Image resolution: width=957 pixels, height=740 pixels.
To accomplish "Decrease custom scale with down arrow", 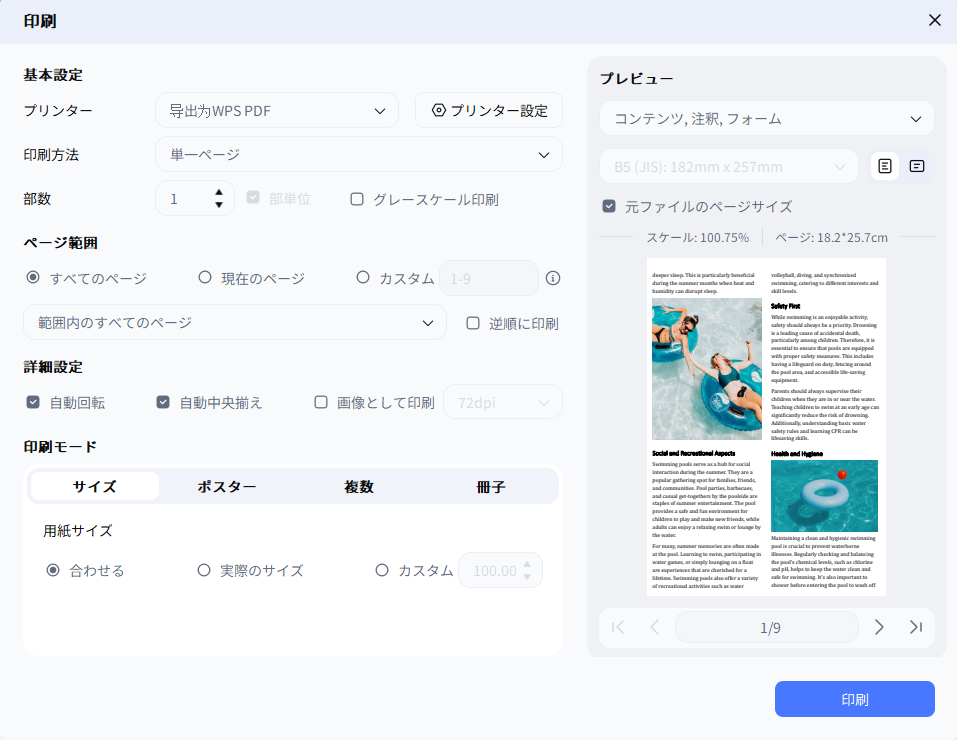I will click(x=527, y=576).
